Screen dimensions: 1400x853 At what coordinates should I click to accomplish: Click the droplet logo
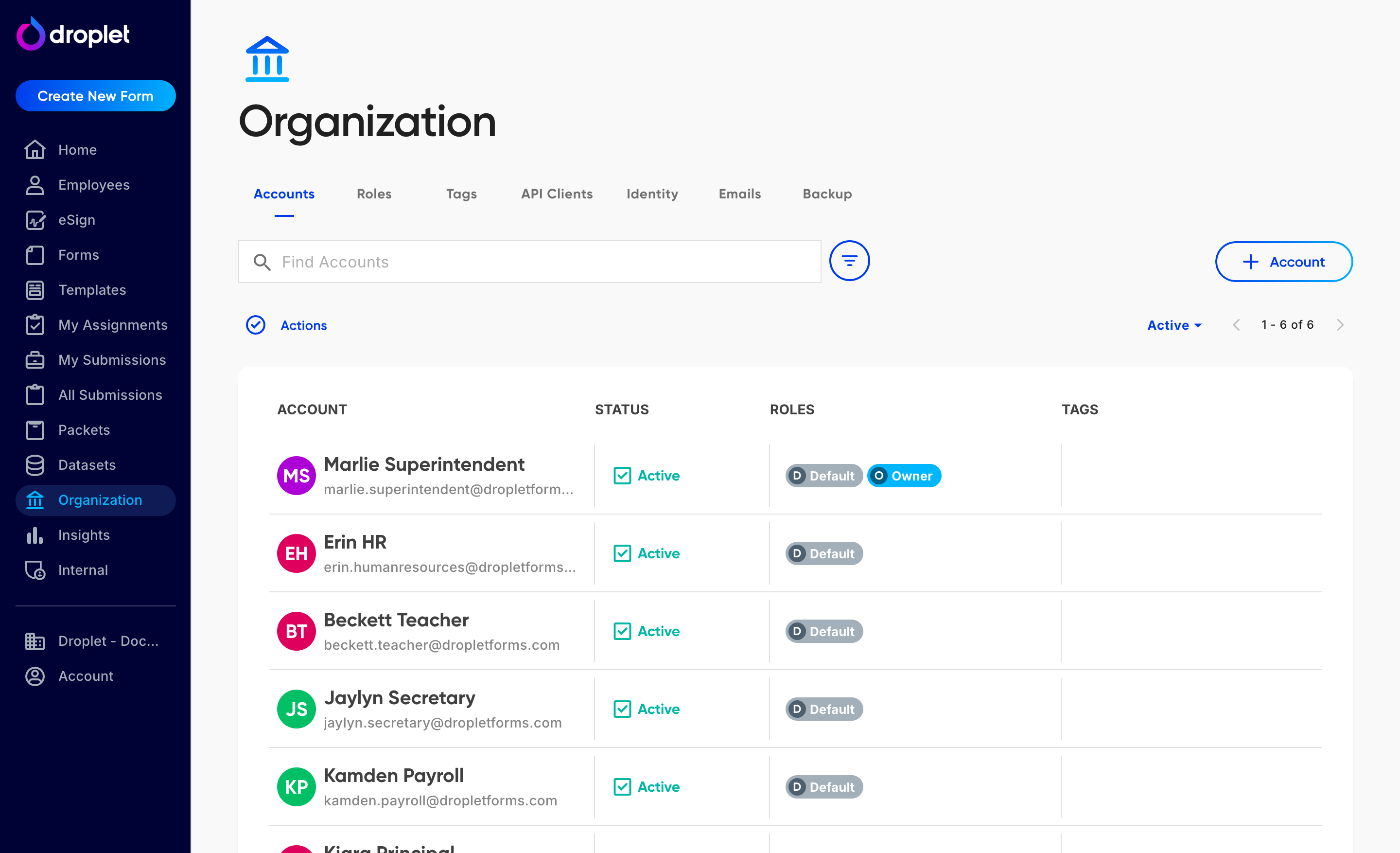(73, 34)
